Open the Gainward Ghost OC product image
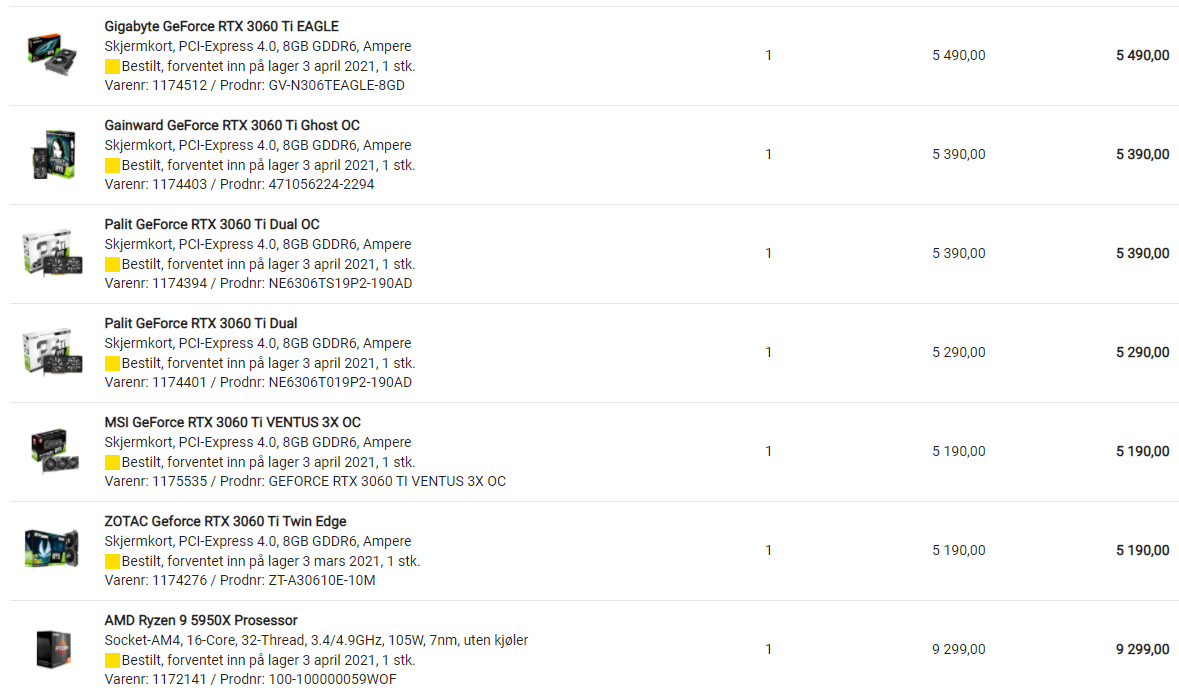 53,153
